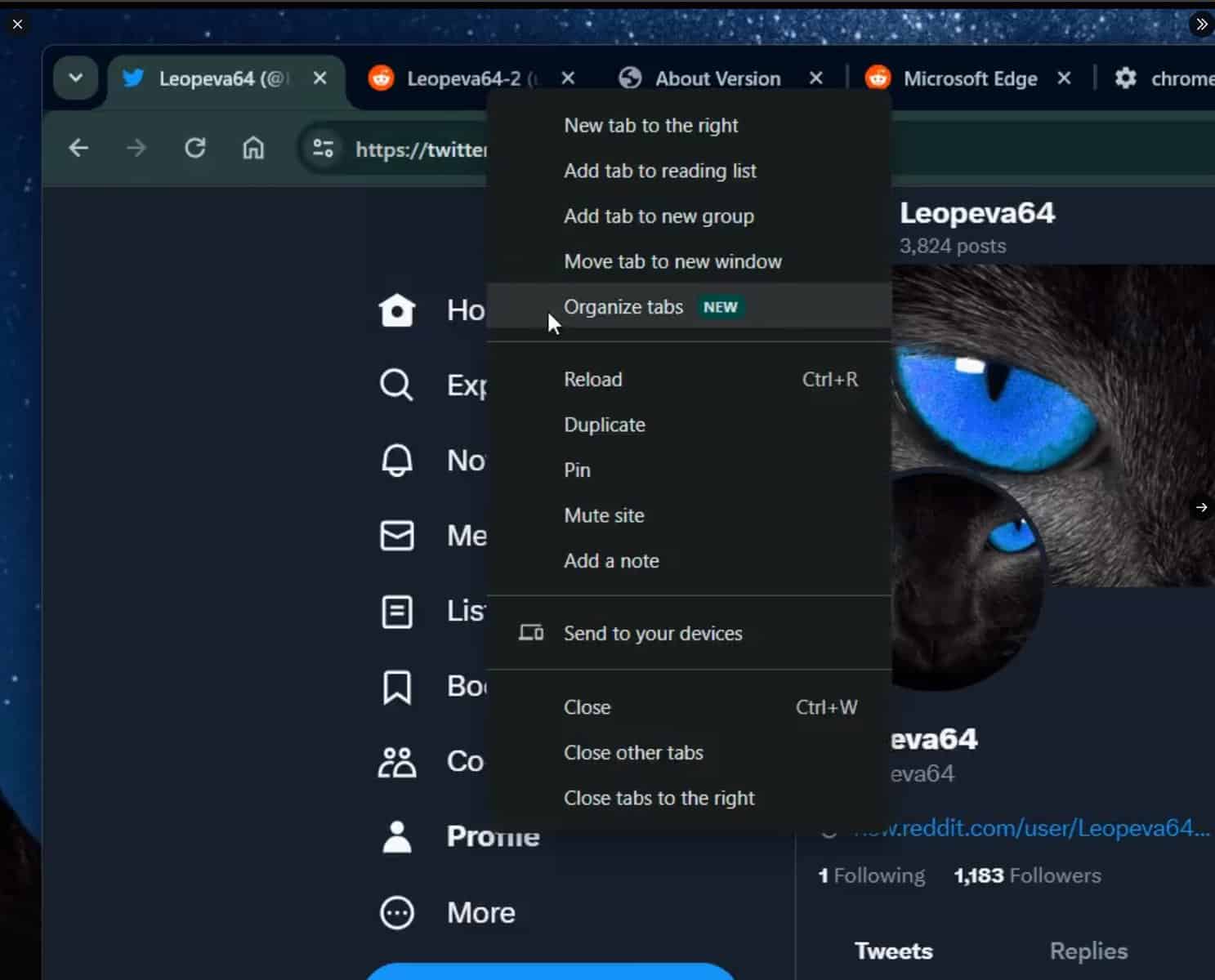Open Communities via the people icon
The image size is (1215, 980).
point(397,762)
